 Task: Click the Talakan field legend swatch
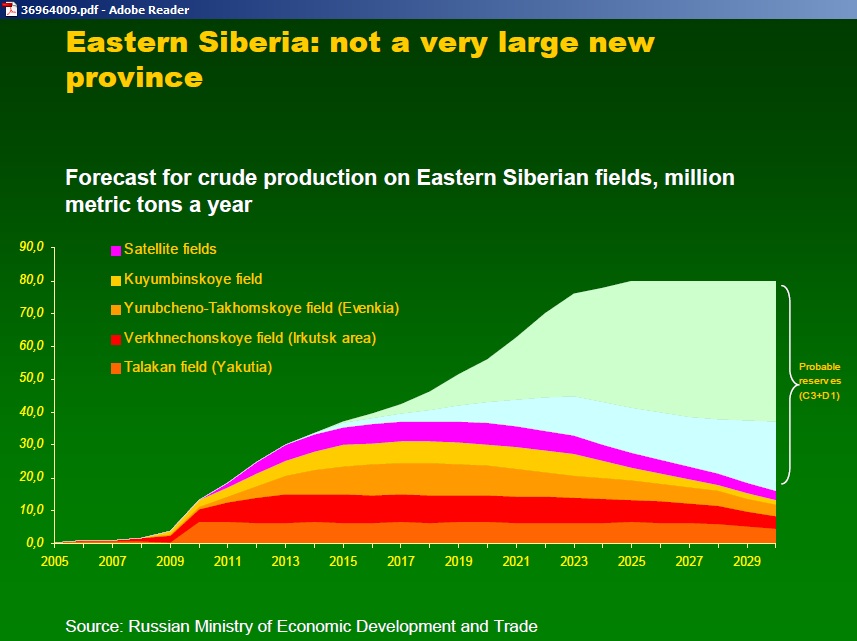click(x=116, y=369)
